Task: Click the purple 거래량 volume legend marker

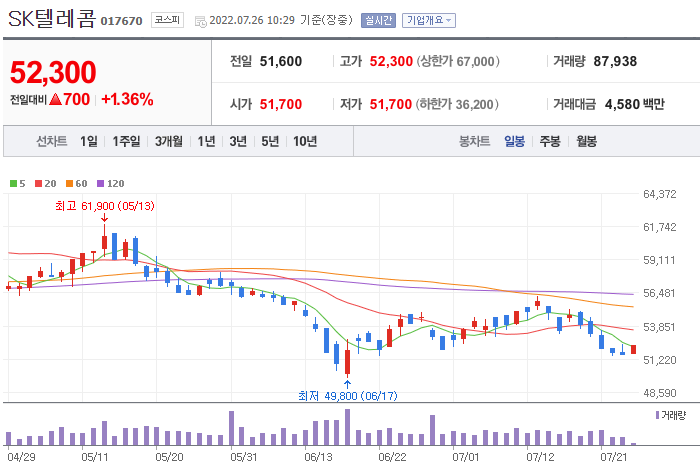Action: coord(657,415)
